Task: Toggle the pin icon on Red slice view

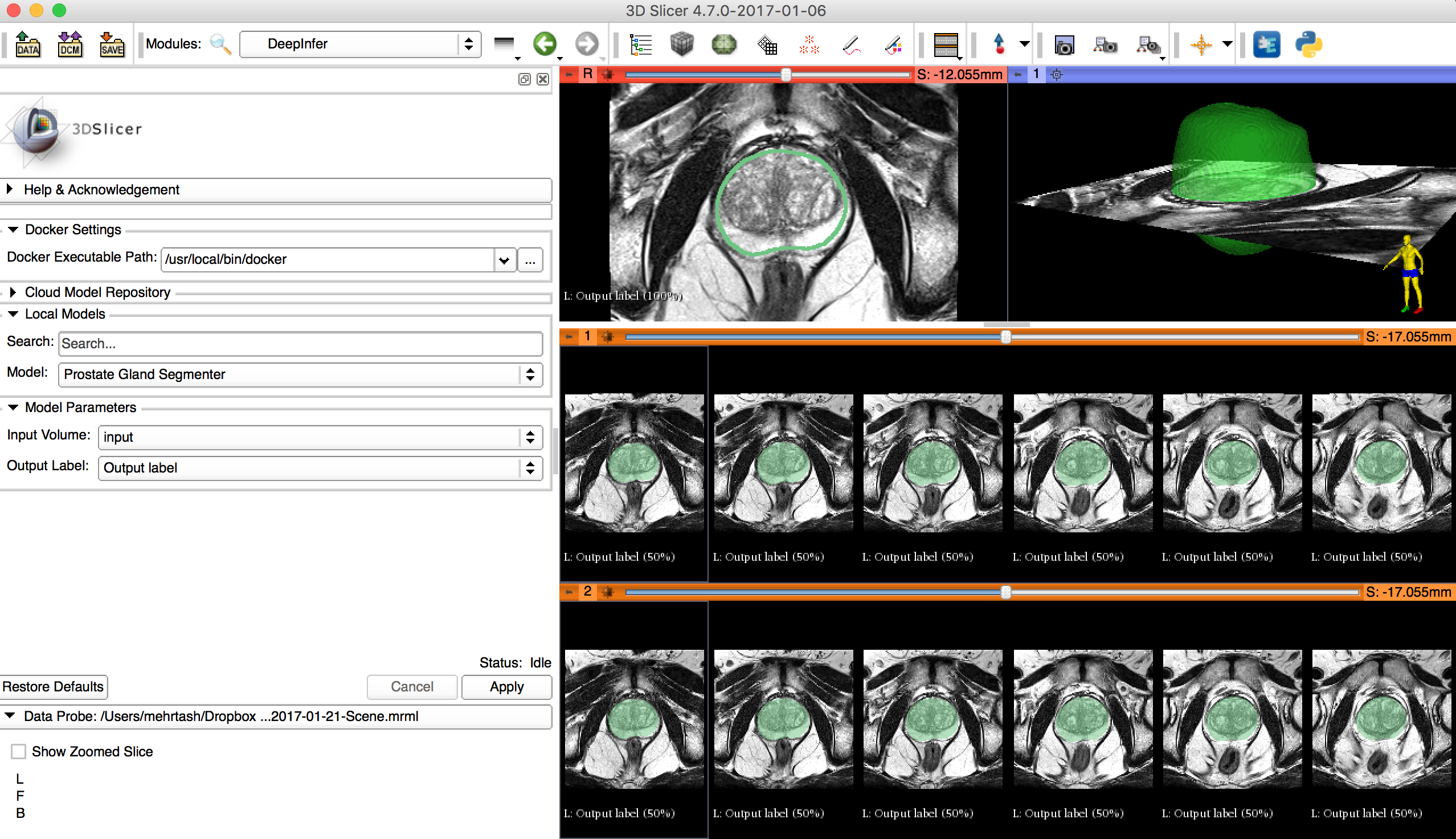Action: point(569,74)
